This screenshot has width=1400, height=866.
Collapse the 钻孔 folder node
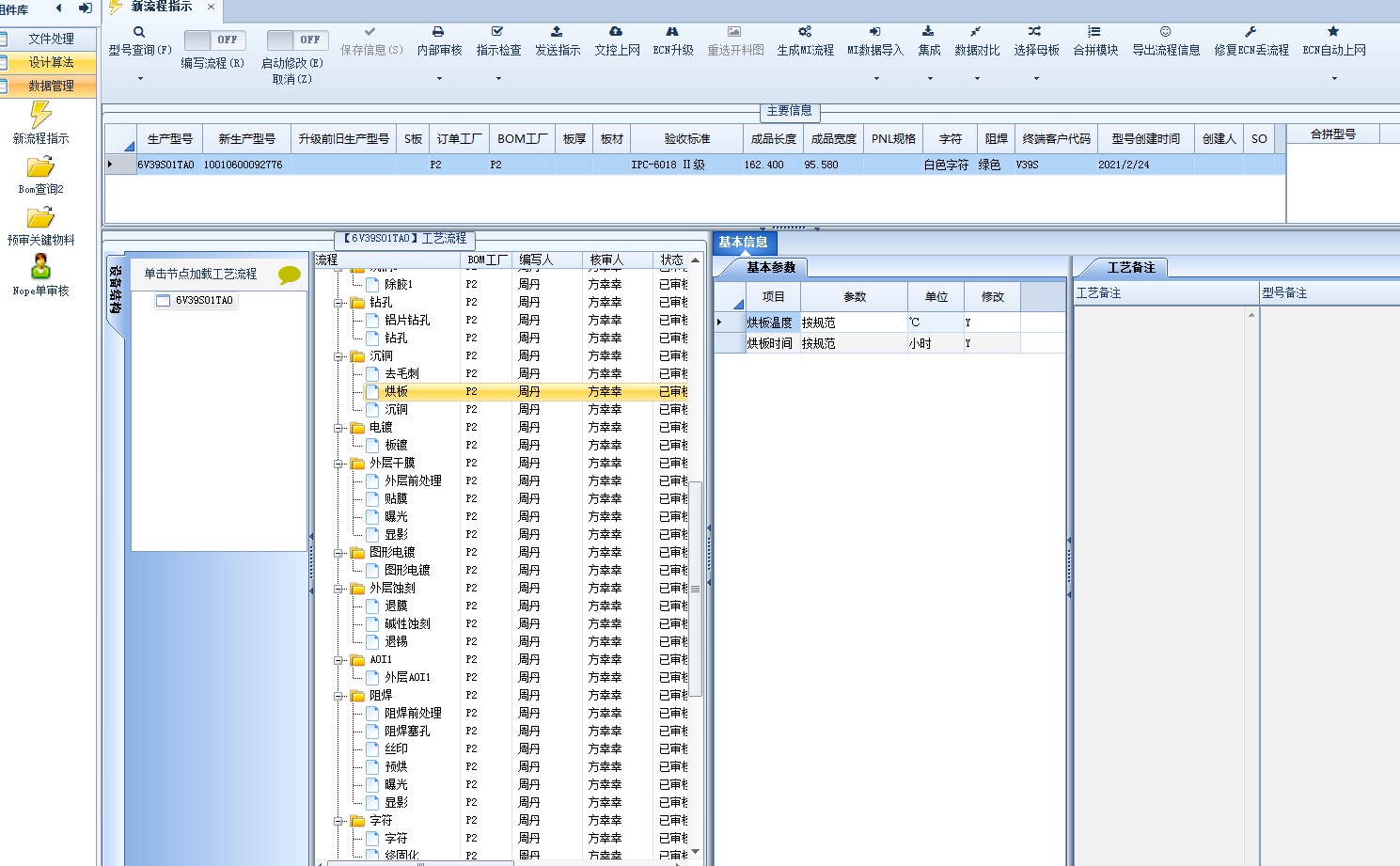(x=338, y=303)
